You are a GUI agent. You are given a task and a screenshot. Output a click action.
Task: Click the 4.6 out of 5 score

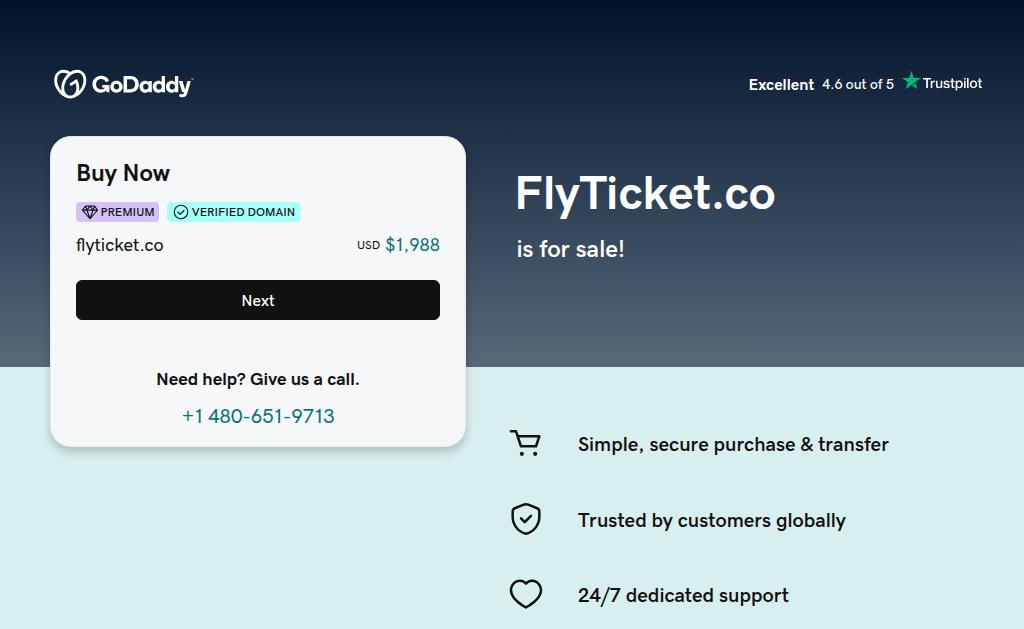(858, 85)
